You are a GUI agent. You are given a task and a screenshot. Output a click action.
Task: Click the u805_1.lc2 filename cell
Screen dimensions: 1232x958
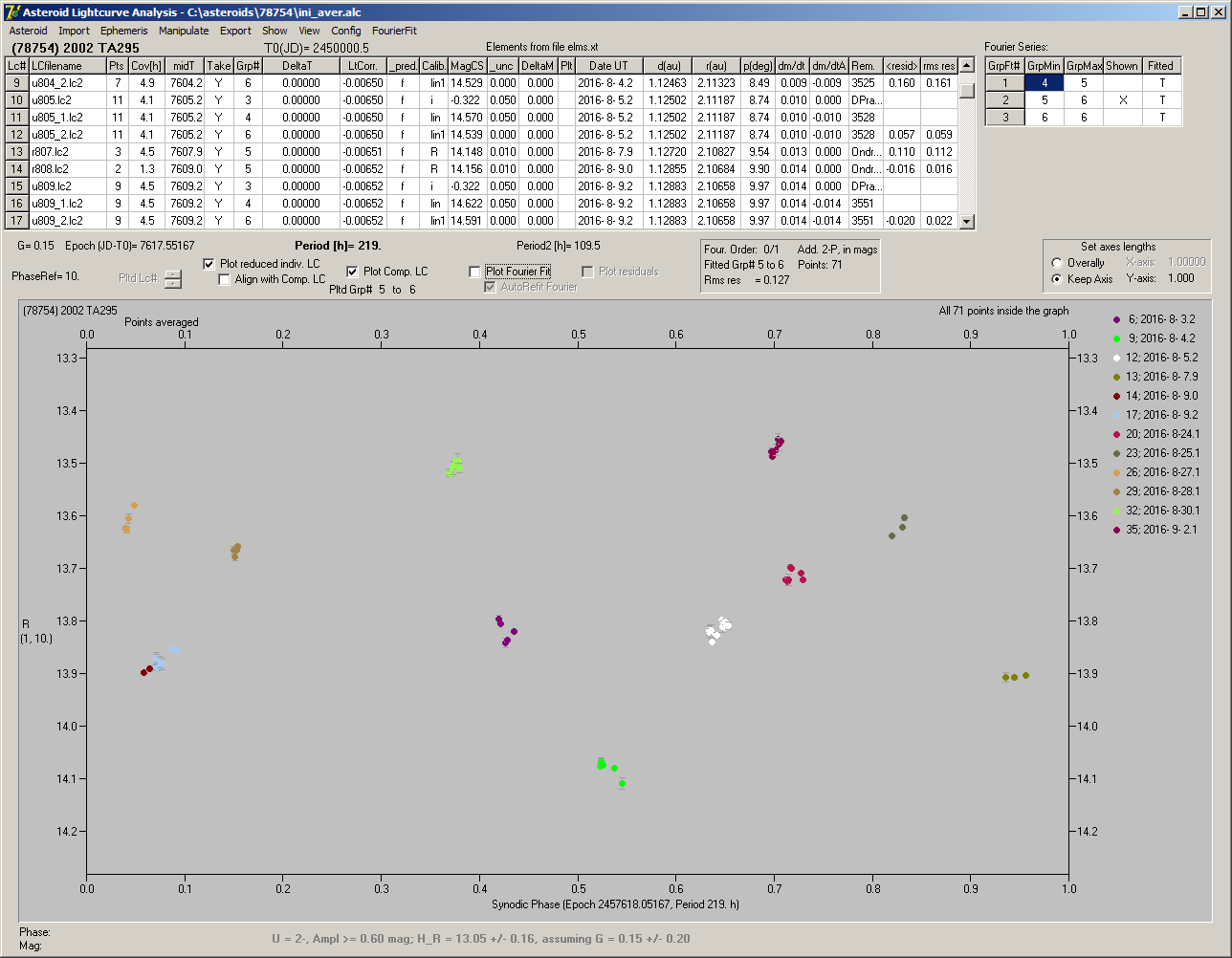[67, 118]
